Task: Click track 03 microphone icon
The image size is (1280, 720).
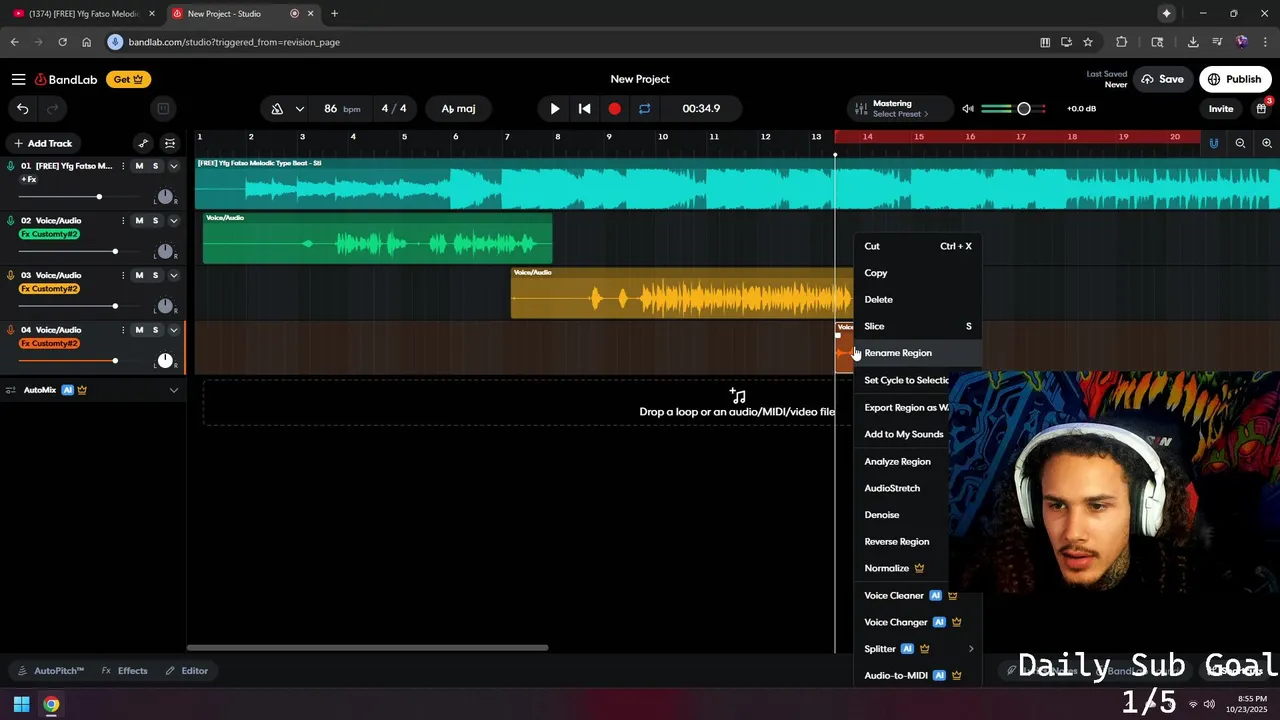Action: pyautogui.click(x=10, y=276)
